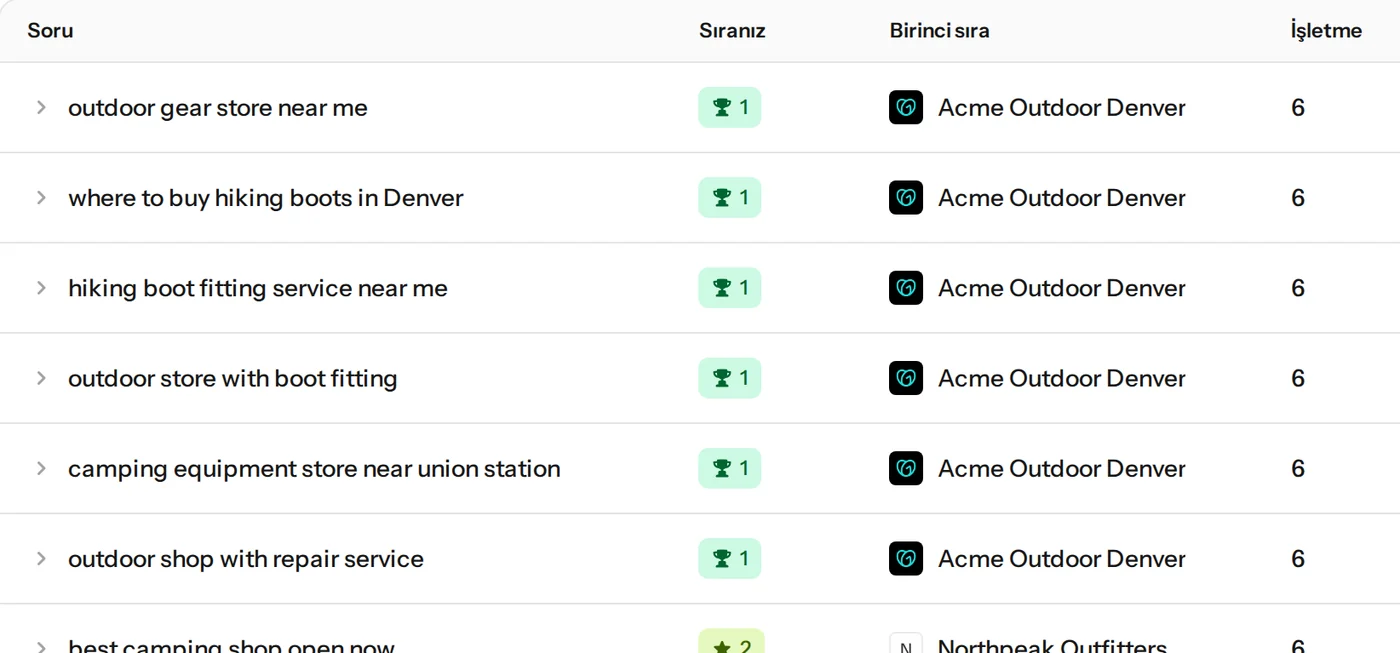Click rank 1 trophy badge for 'where to buy hiking boots in Denver'
The height and width of the screenshot is (653, 1400).
[x=730, y=197]
